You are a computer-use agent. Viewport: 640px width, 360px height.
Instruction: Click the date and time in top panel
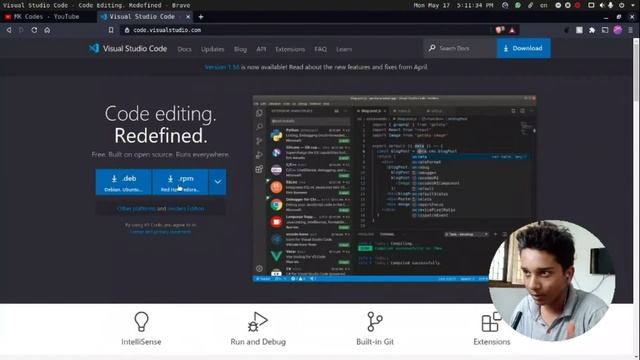453,5
